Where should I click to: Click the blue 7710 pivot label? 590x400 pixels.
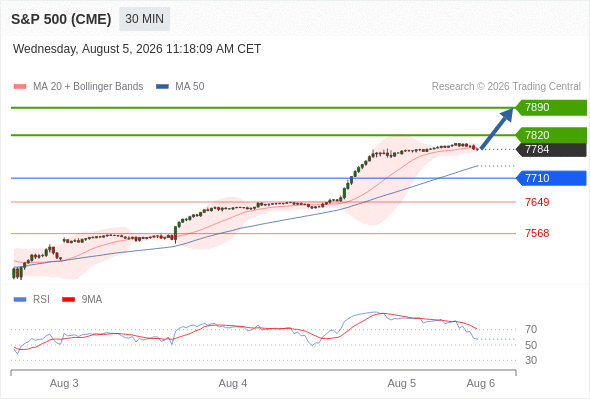551,178
